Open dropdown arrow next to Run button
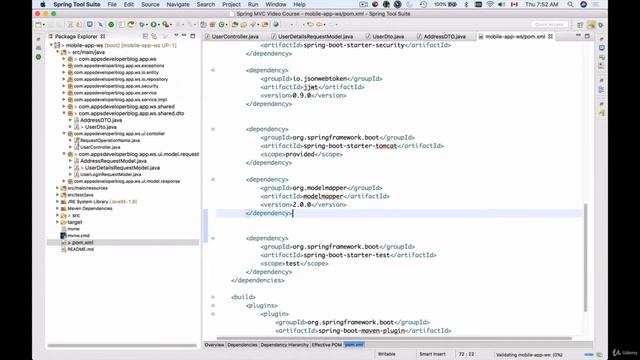The image size is (640, 360). (x=159, y=25)
